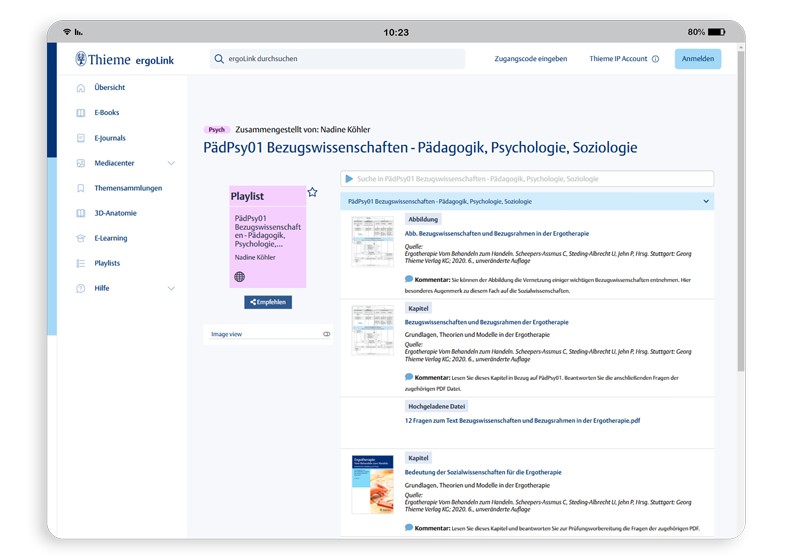Click the Hochgeladene Datei label tag
The height and width of the screenshot is (560, 800).
tap(437, 406)
